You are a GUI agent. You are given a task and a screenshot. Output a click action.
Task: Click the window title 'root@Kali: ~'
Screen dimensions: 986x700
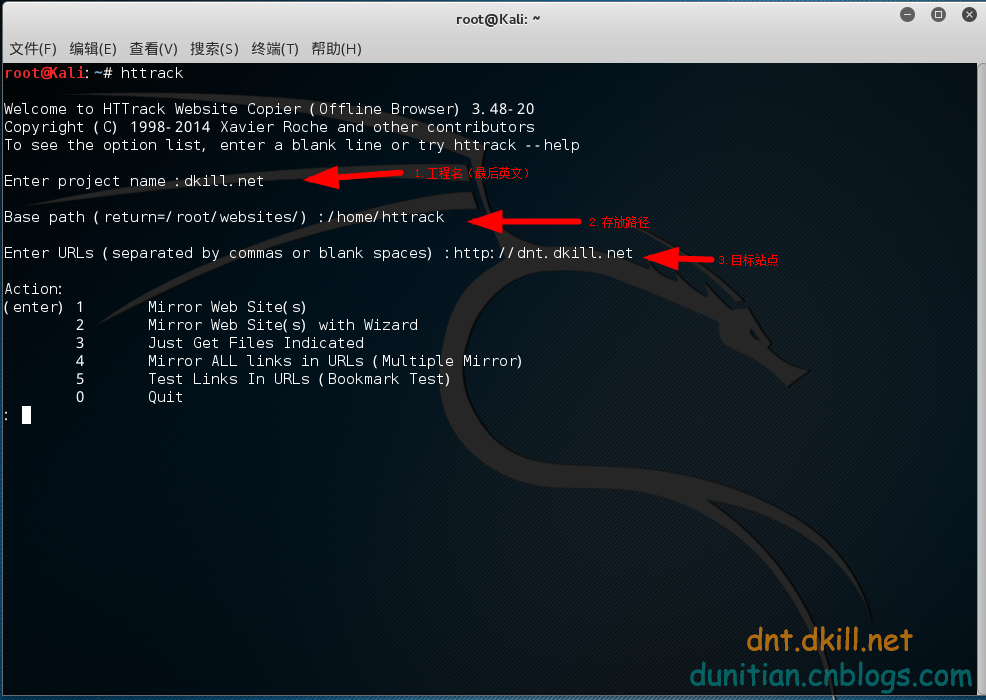498,19
